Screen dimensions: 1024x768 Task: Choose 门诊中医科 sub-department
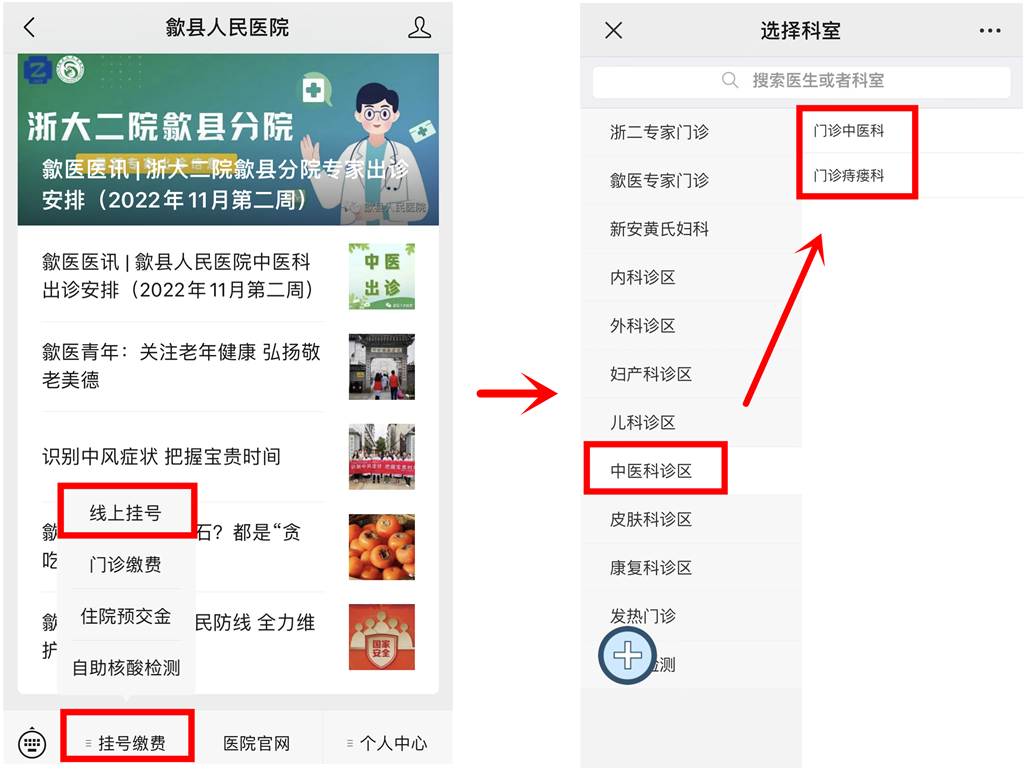(849, 131)
